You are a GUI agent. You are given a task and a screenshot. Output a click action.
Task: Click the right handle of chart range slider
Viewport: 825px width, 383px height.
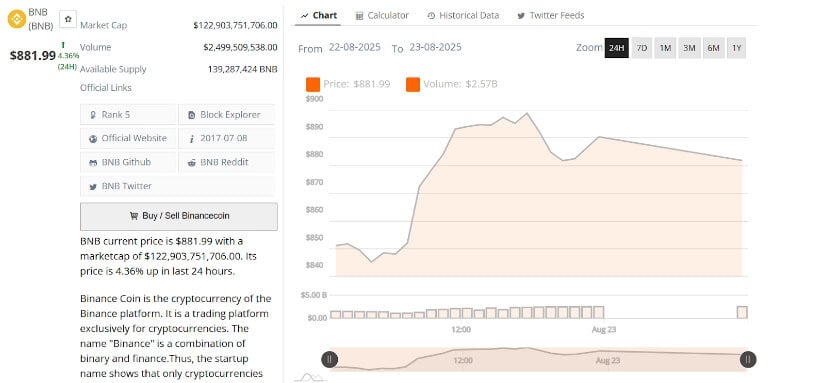pos(748,360)
